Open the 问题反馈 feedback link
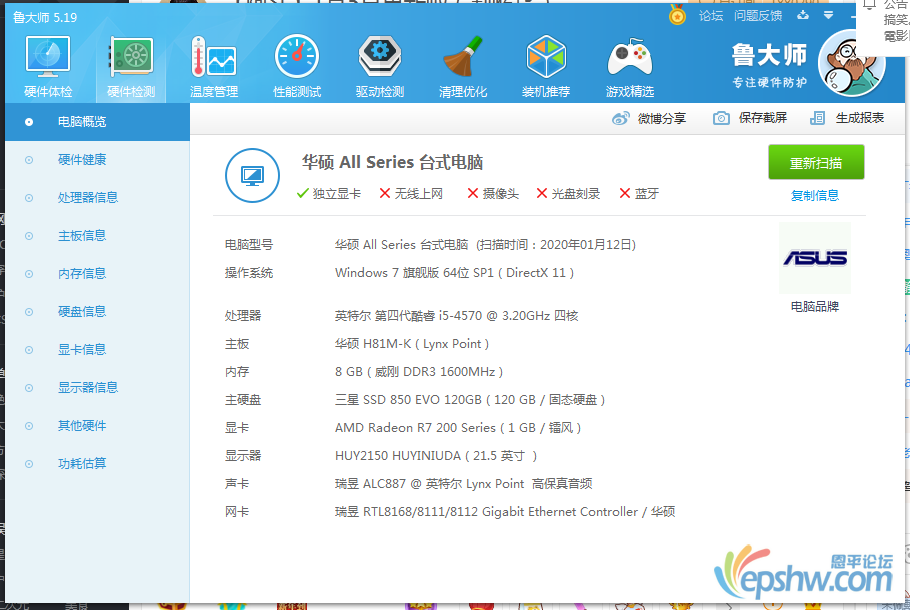The height and width of the screenshot is (610, 910). tap(758, 16)
